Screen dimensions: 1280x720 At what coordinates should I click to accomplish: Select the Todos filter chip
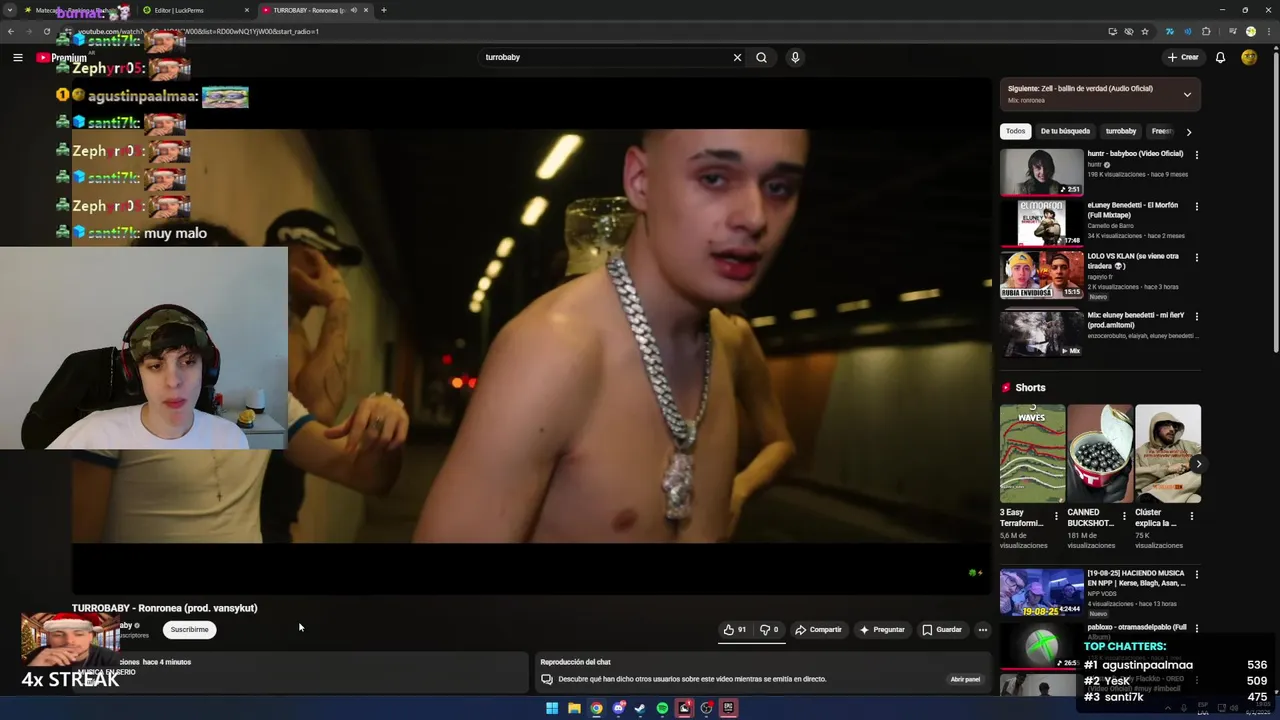(x=1015, y=131)
